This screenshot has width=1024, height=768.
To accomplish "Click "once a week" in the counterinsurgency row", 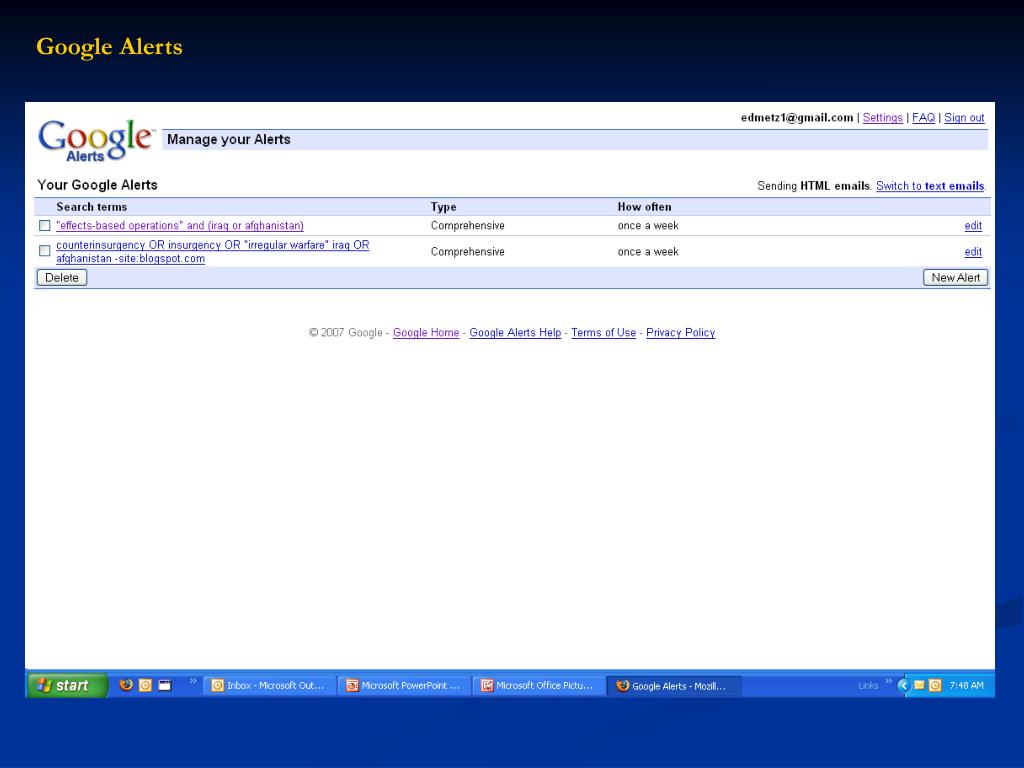I will coord(648,251).
